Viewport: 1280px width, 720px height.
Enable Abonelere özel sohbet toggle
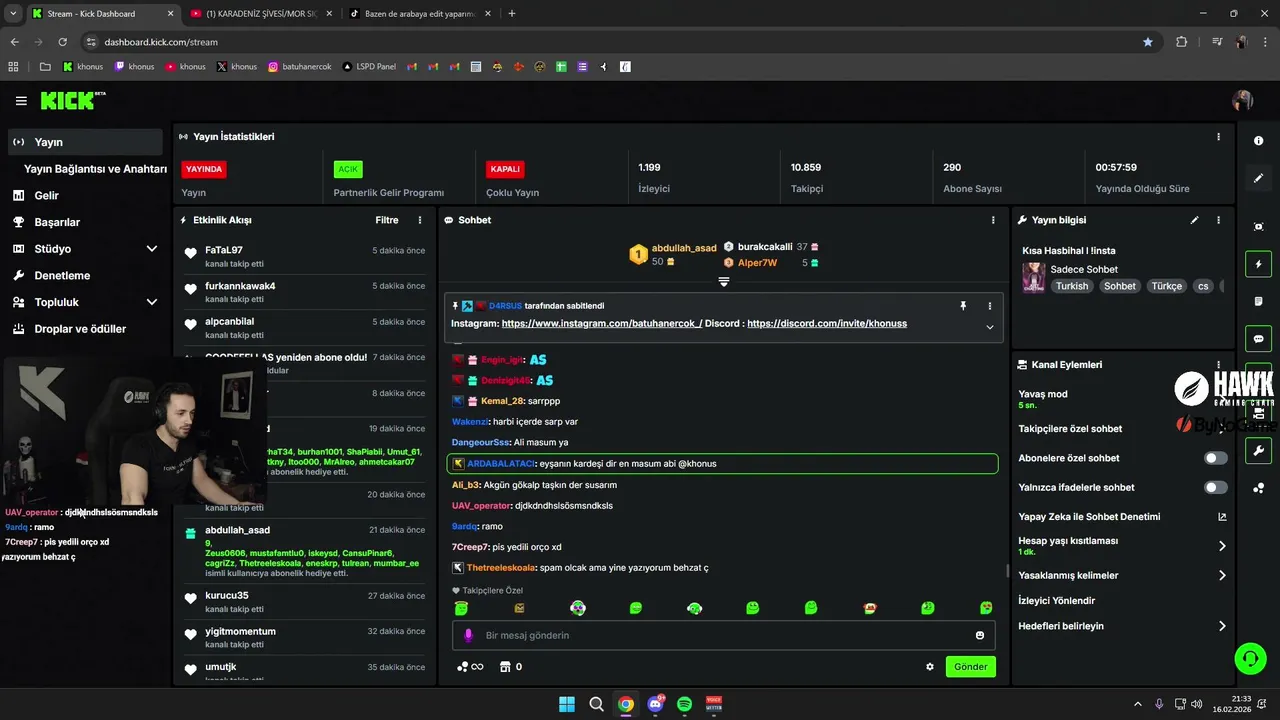[1215, 458]
